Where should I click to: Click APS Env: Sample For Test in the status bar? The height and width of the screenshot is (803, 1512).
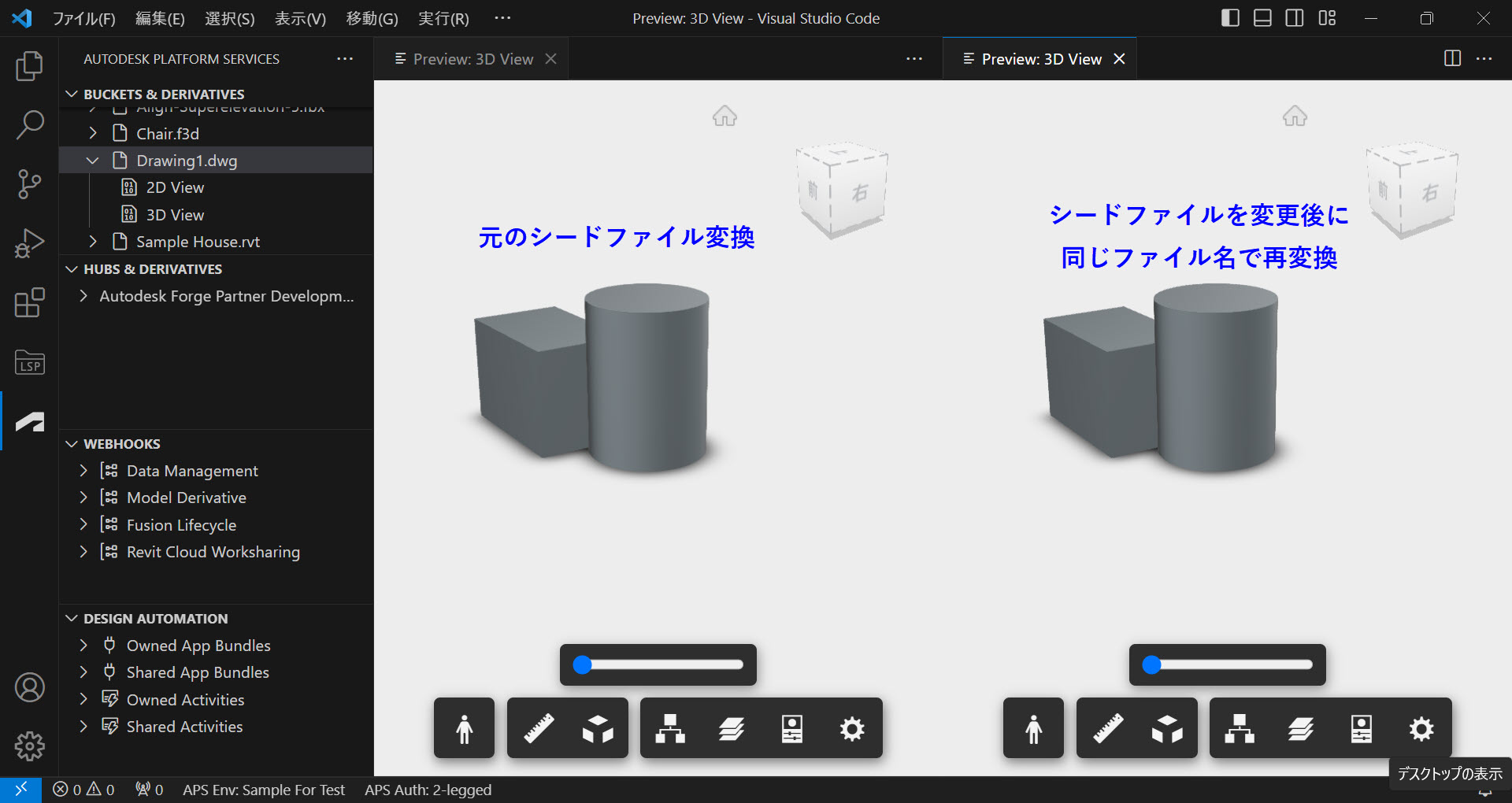click(x=264, y=790)
